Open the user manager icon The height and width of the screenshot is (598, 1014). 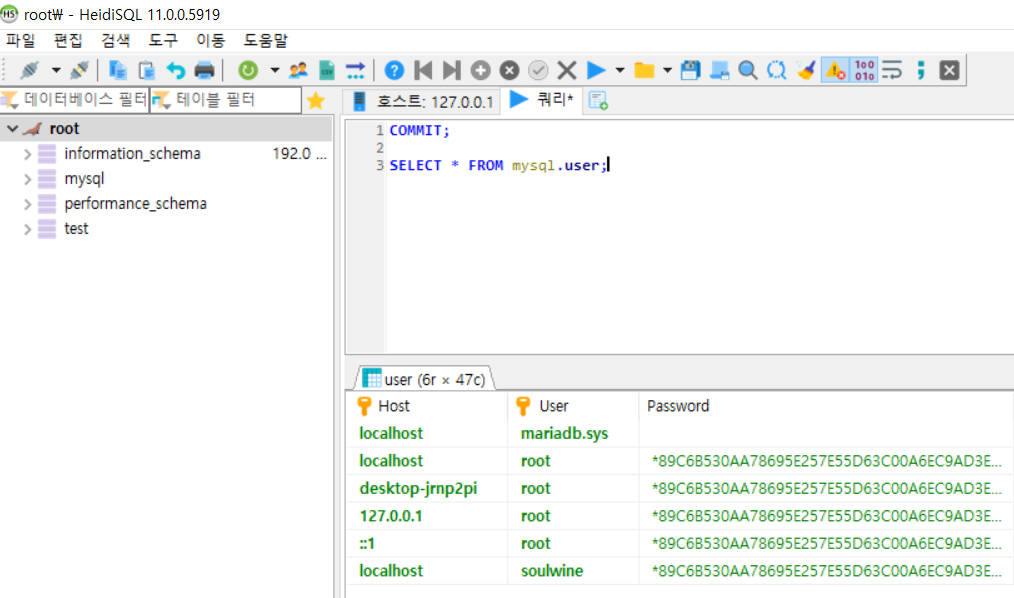click(298, 70)
